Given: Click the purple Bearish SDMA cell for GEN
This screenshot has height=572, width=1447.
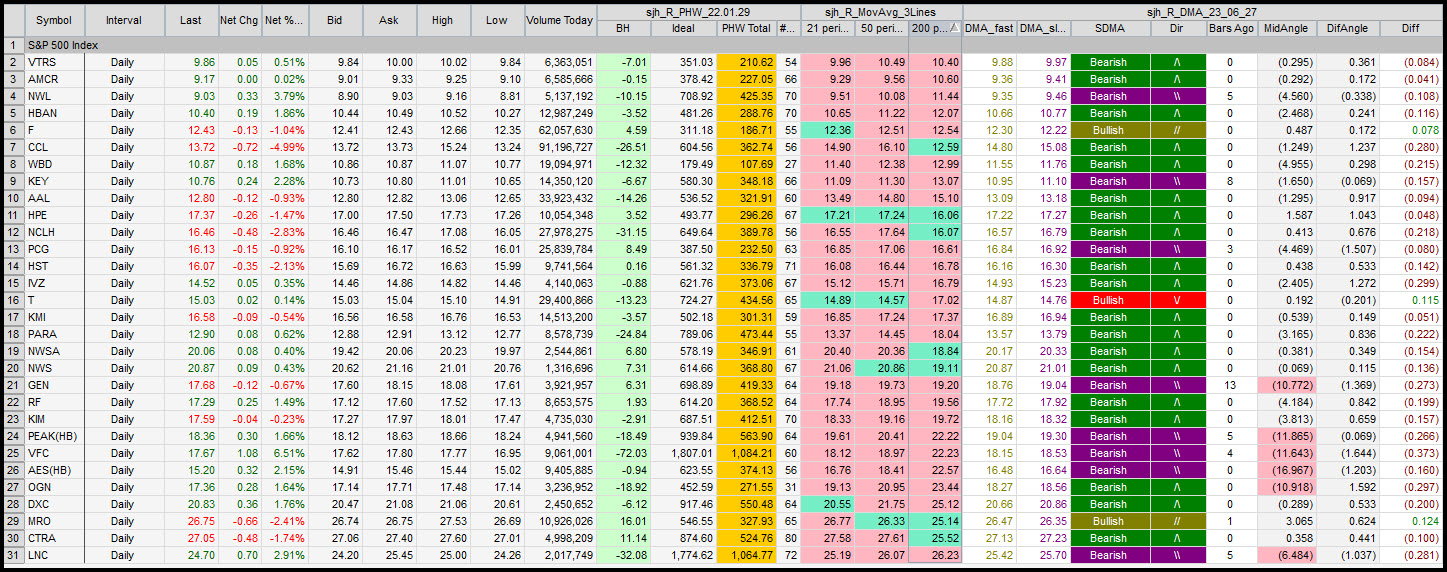Looking at the screenshot, I should [1108, 385].
